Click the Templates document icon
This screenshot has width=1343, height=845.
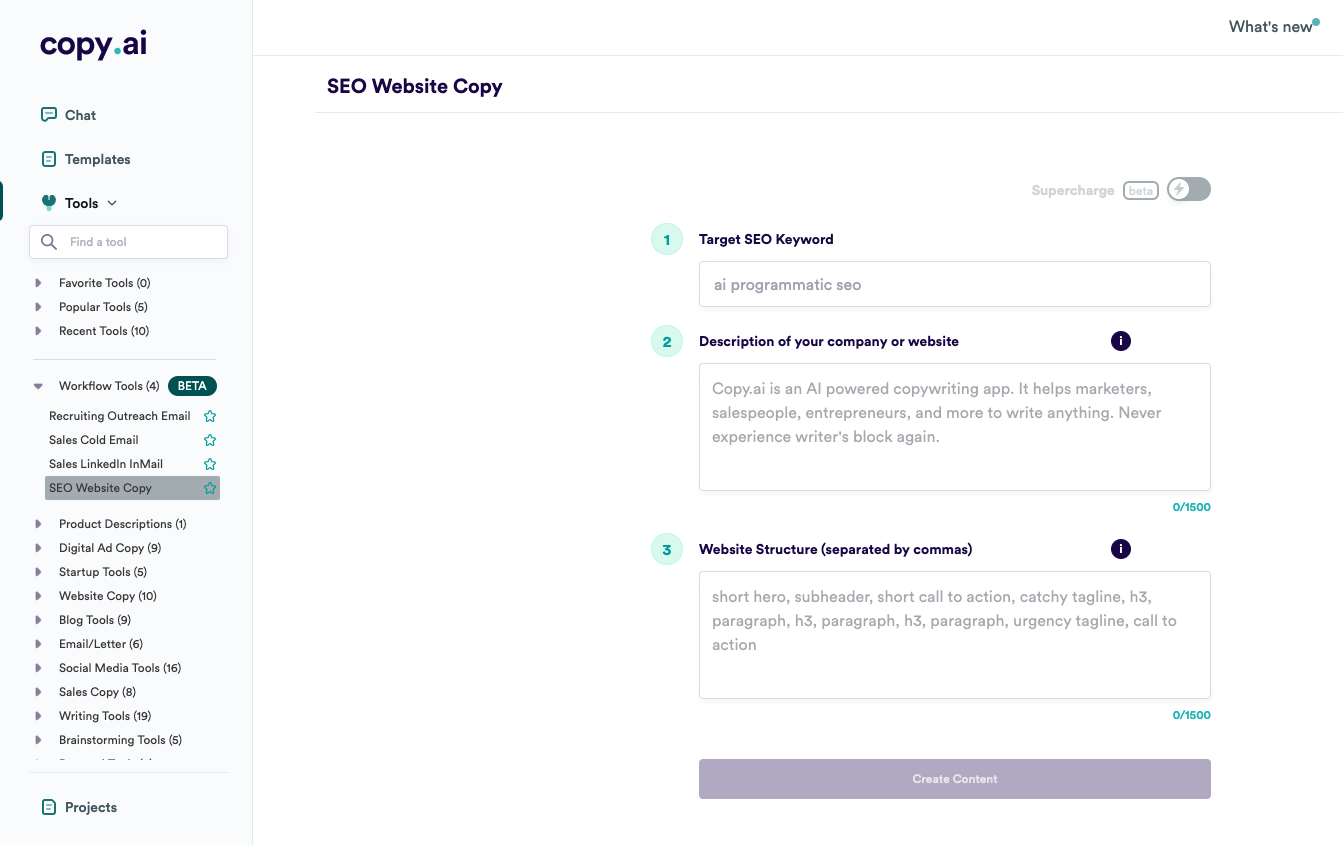(x=48, y=159)
